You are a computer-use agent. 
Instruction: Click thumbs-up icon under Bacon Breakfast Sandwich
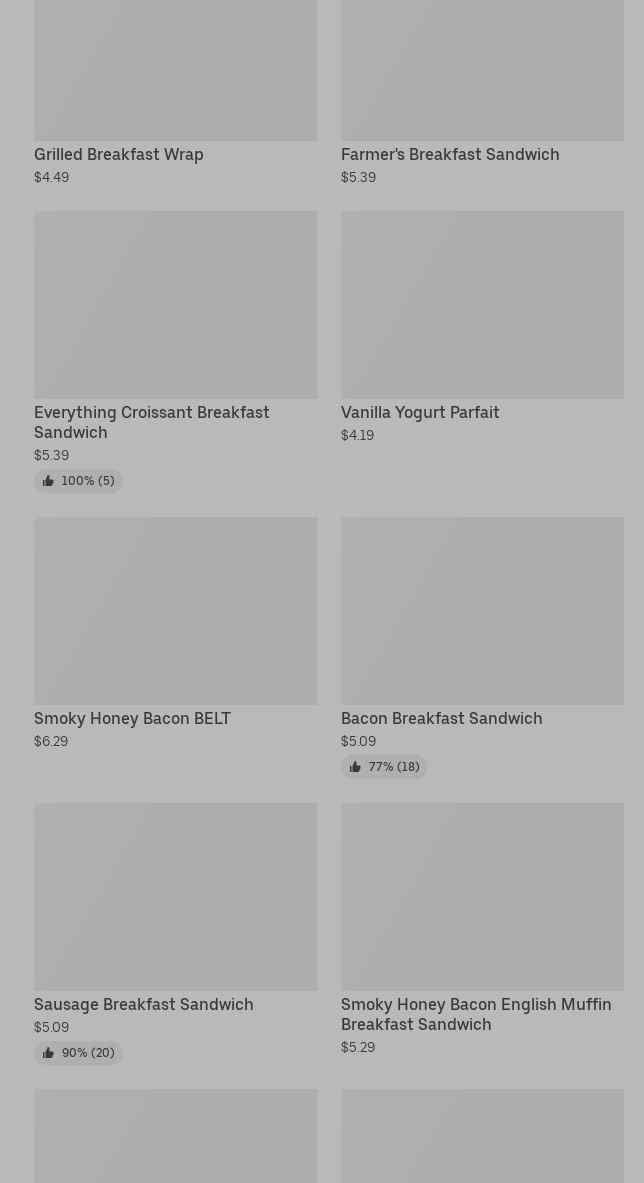pyautogui.click(x=355, y=767)
